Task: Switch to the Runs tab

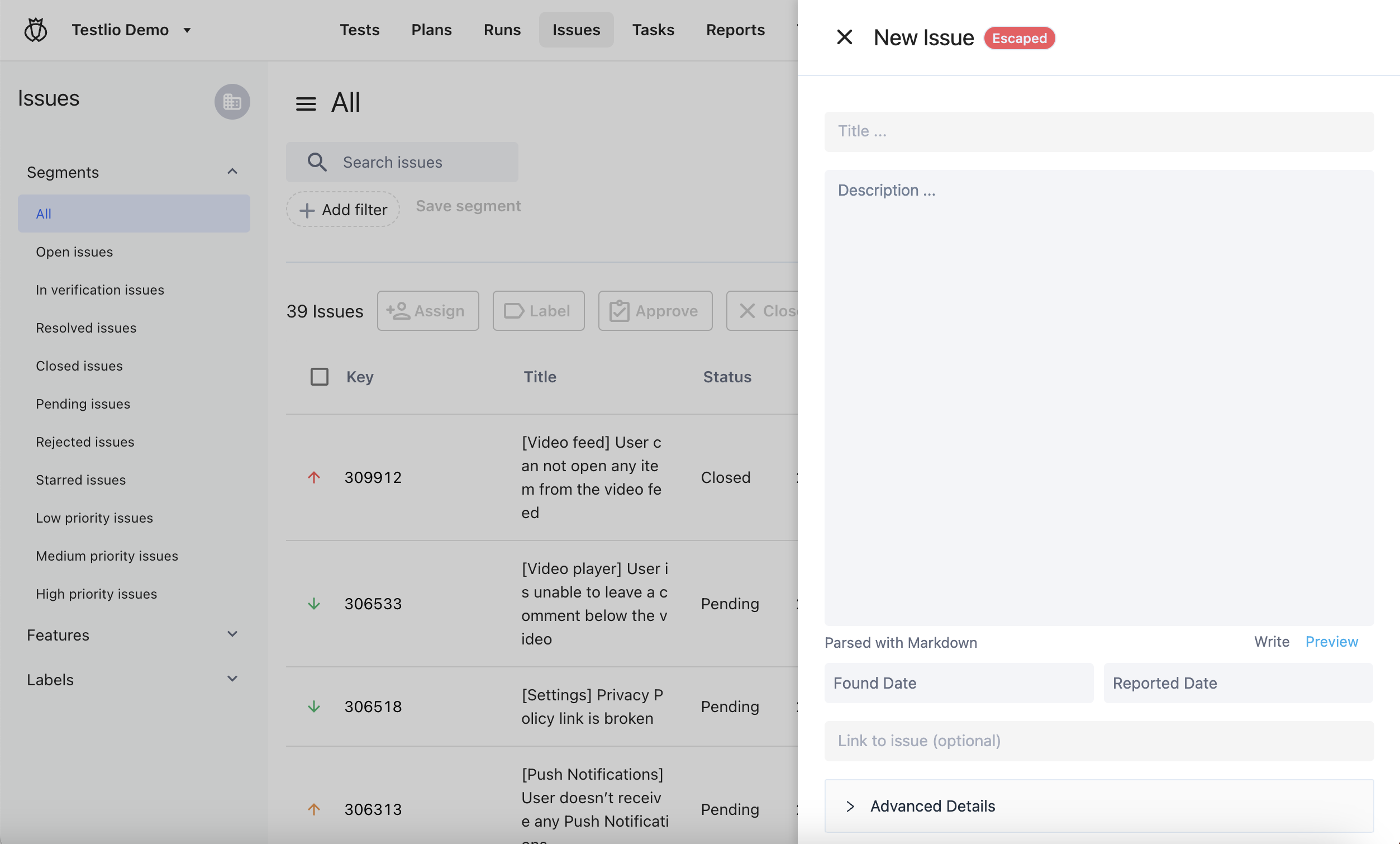Action: click(x=502, y=30)
